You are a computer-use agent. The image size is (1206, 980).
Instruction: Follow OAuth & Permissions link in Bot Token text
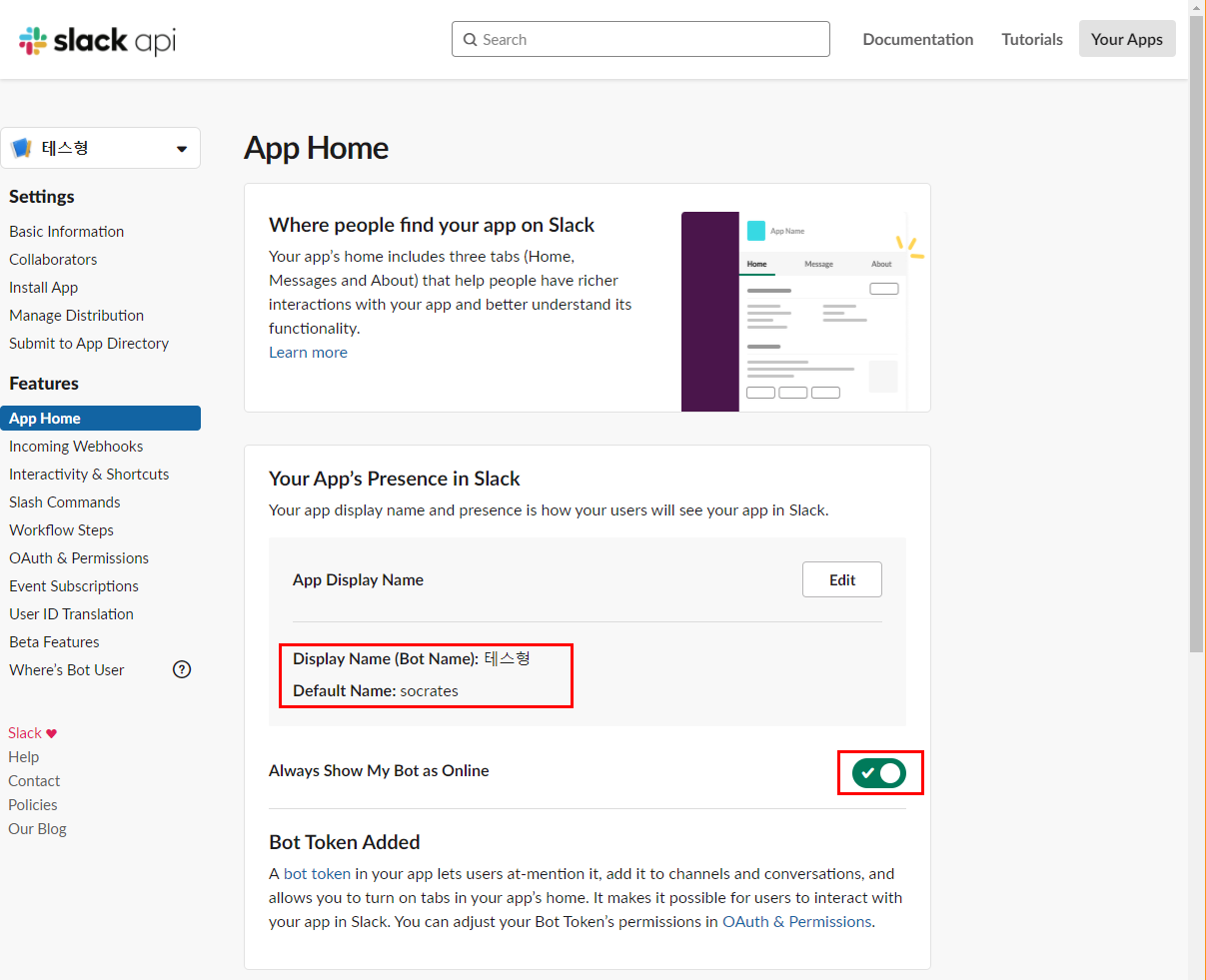796,922
